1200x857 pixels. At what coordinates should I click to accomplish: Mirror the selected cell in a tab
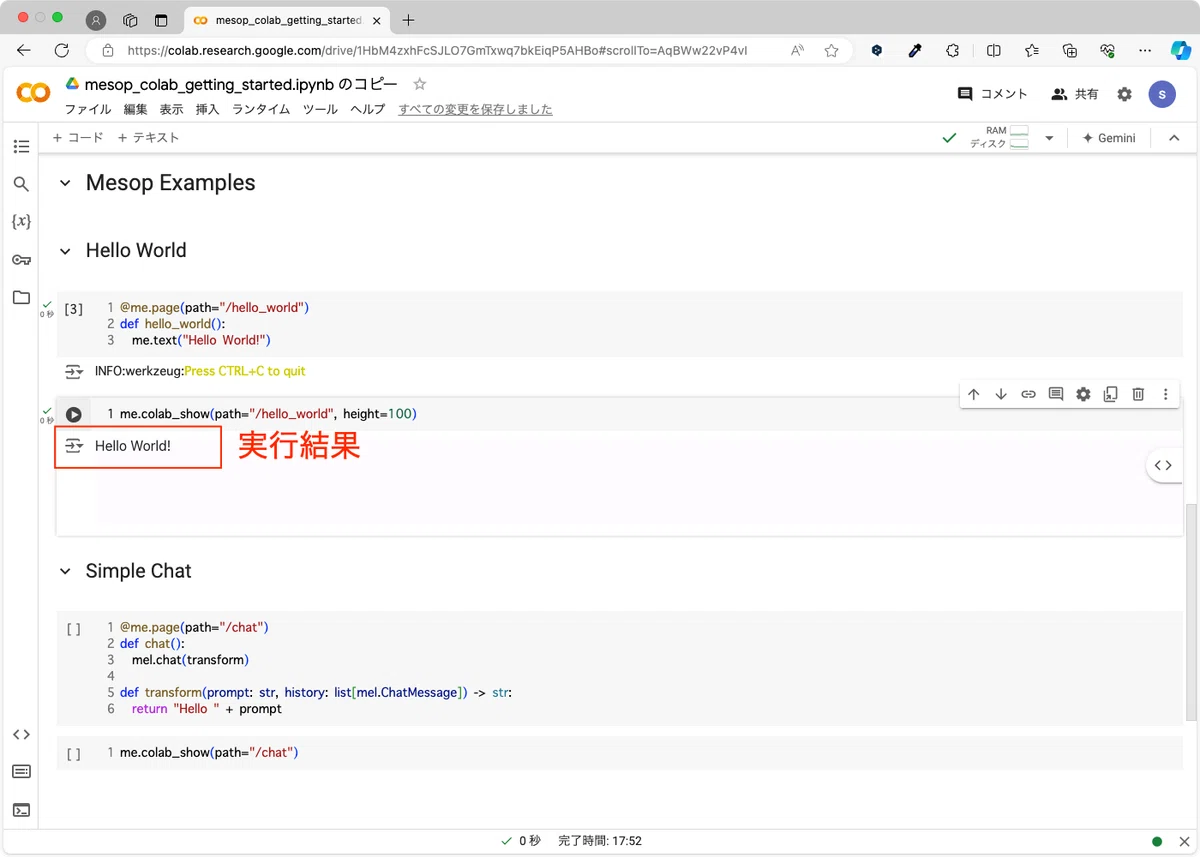pyautogui.click(x=1110, y=395)
